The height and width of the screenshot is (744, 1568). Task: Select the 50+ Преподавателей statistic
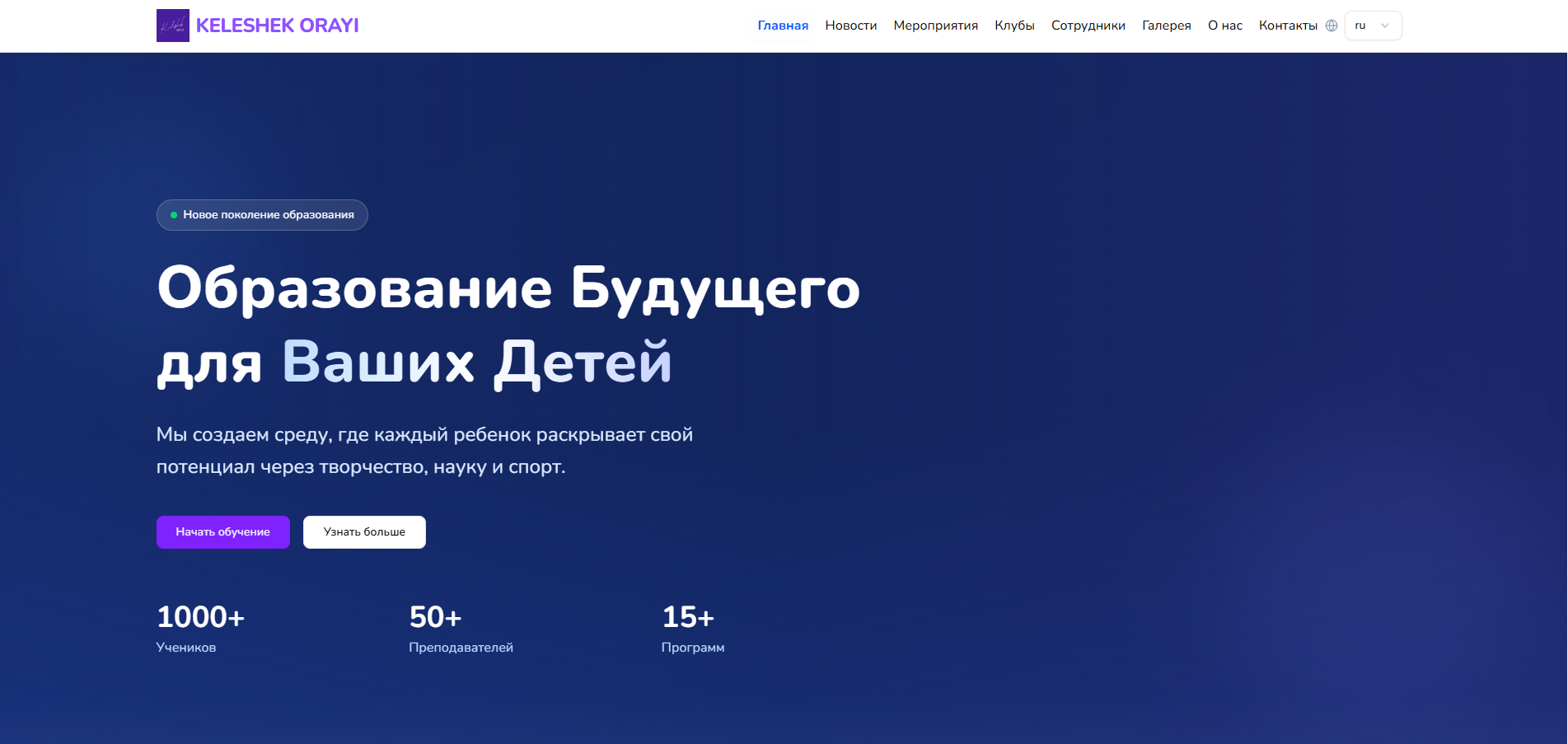coord(461,629)
